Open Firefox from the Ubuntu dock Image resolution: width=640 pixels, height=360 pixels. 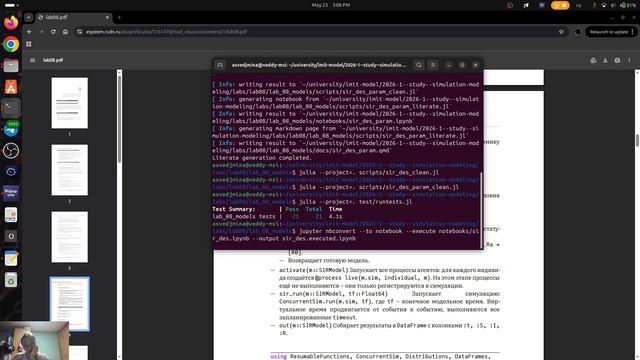point(11,22)
